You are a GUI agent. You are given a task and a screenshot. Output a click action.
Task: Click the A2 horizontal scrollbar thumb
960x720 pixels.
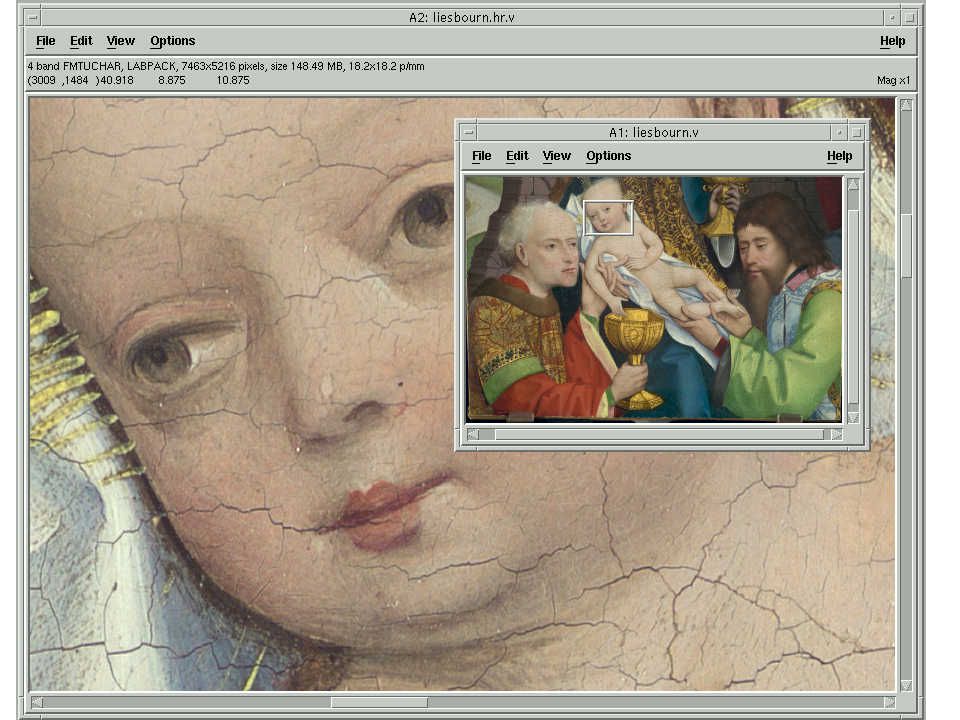[x=379, y=702]
